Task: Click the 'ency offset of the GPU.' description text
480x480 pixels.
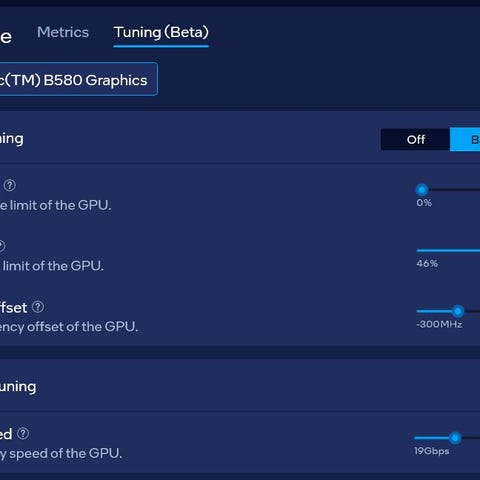Action: point(69,327)
